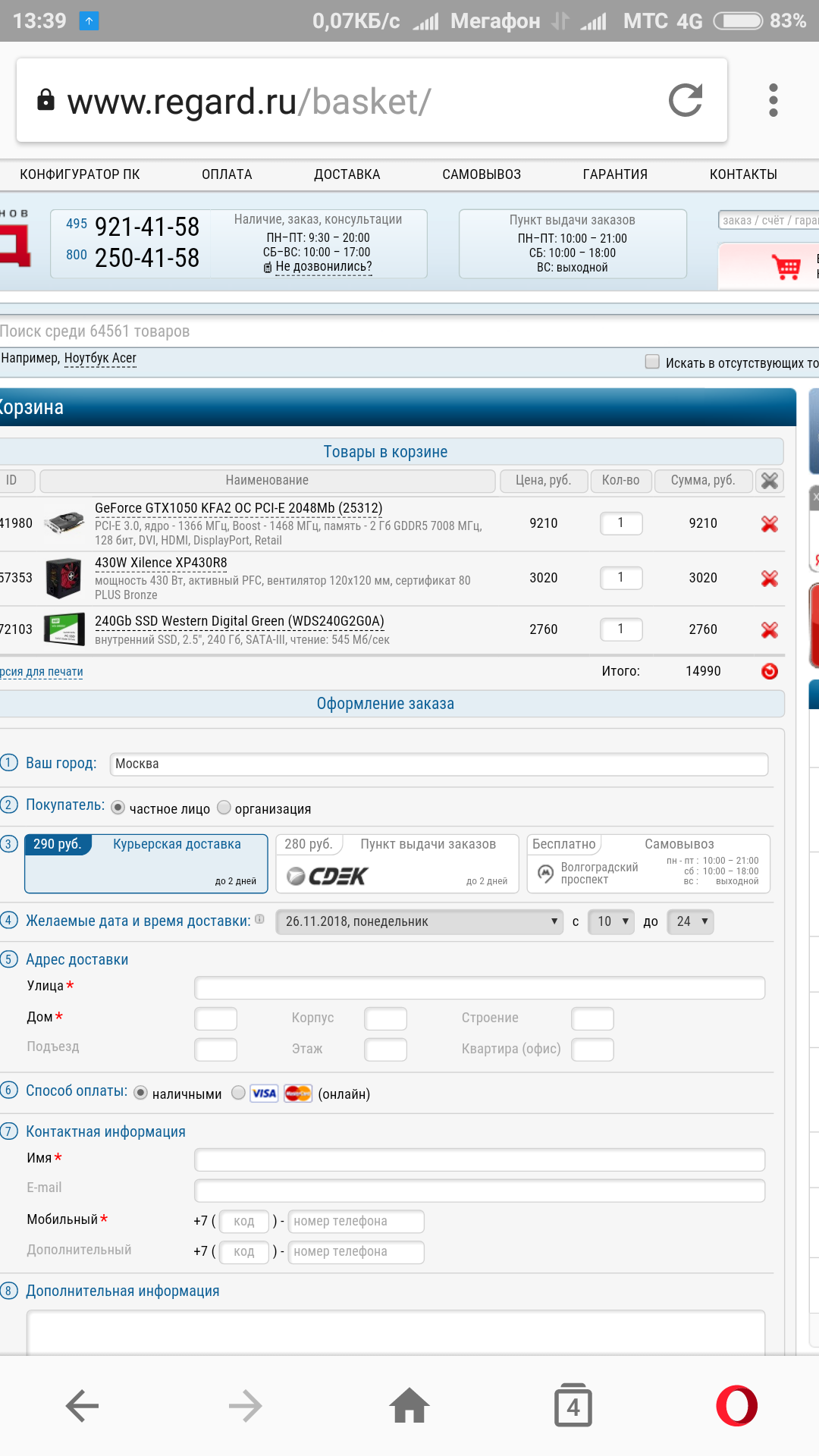Open the КОНТАКТЫ menu item
The height and width of the screenshot is (1456, 819).
point(743,174)
